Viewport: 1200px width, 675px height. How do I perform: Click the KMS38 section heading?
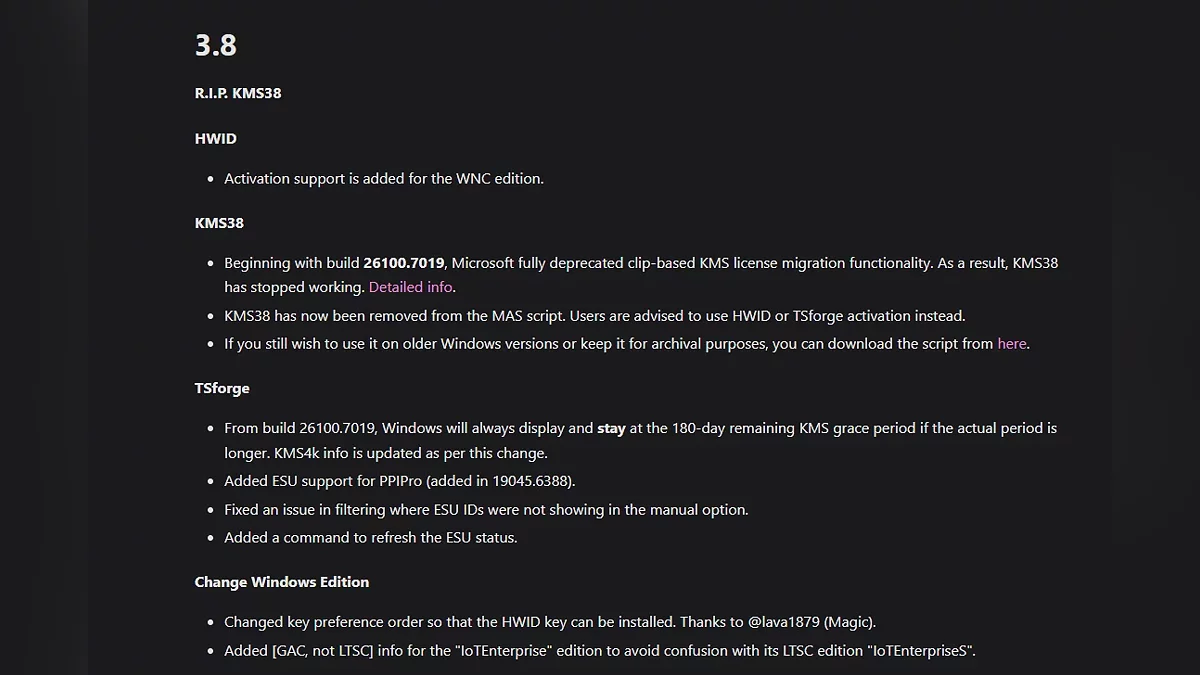(x=219, y=223)
